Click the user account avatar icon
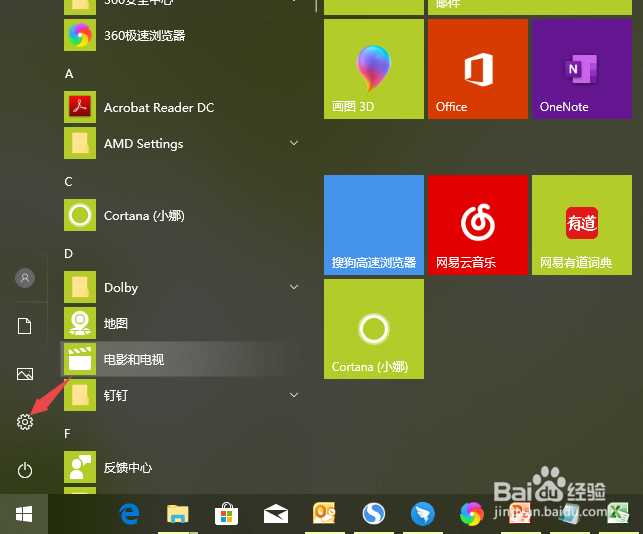The height and width of the screenshot is (534, 643). pyautogui.click(x=25, y=278)
